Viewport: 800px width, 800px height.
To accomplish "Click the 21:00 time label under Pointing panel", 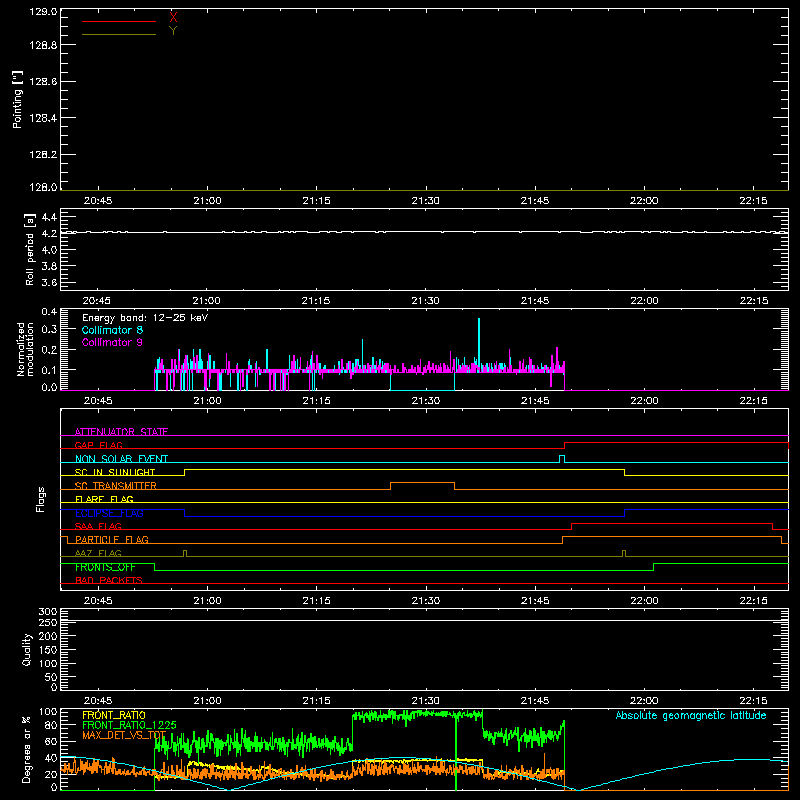I will pos(207,201).
